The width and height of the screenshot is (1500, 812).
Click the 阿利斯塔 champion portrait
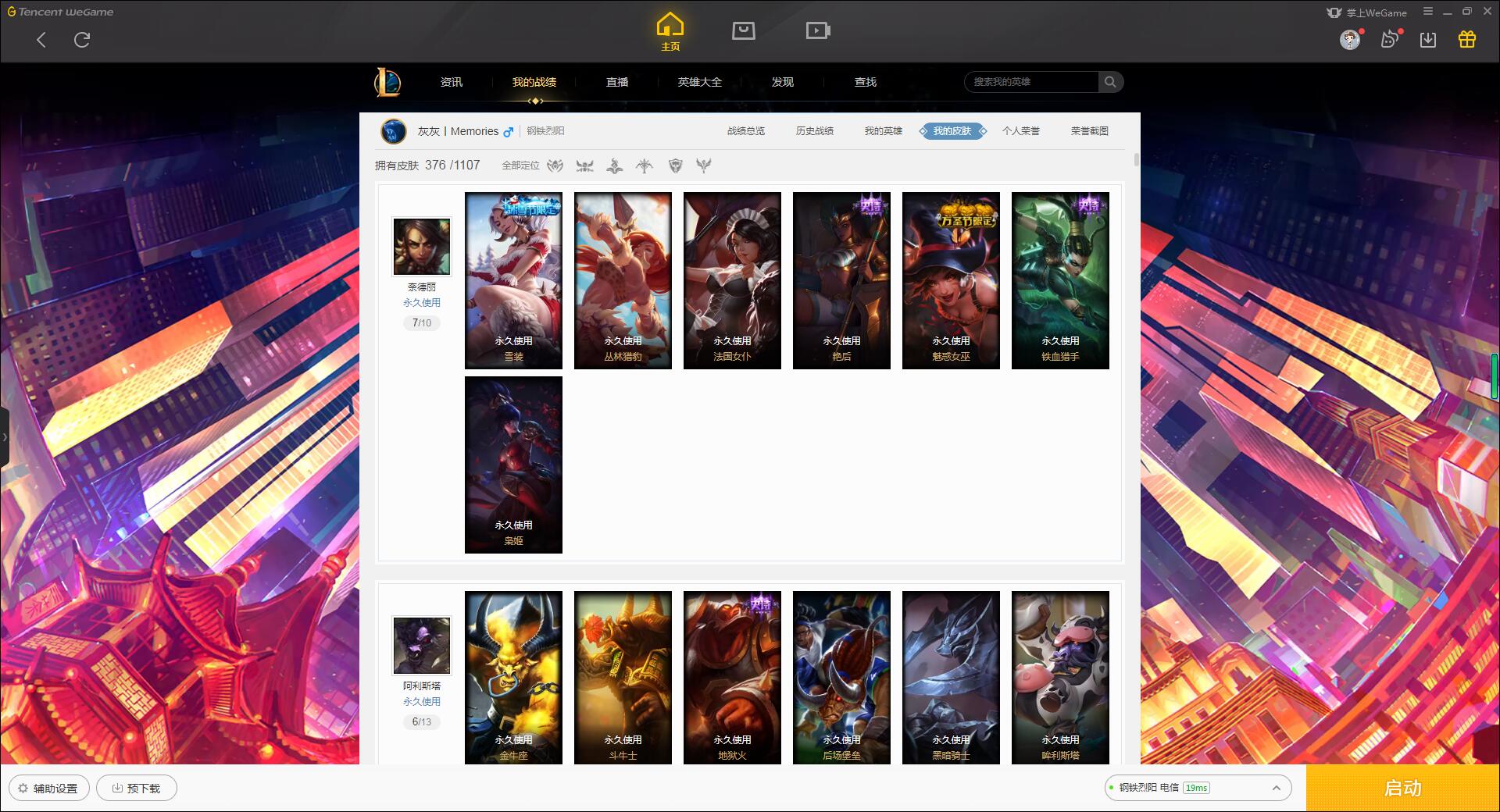(422, 646)
